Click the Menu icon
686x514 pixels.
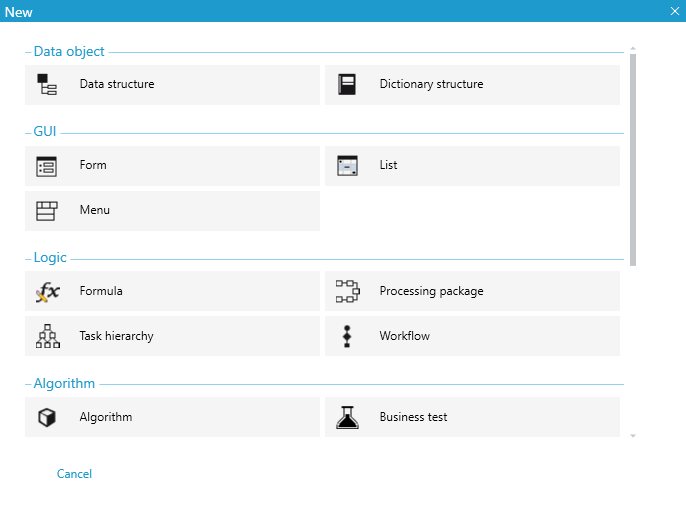(46, 211)
